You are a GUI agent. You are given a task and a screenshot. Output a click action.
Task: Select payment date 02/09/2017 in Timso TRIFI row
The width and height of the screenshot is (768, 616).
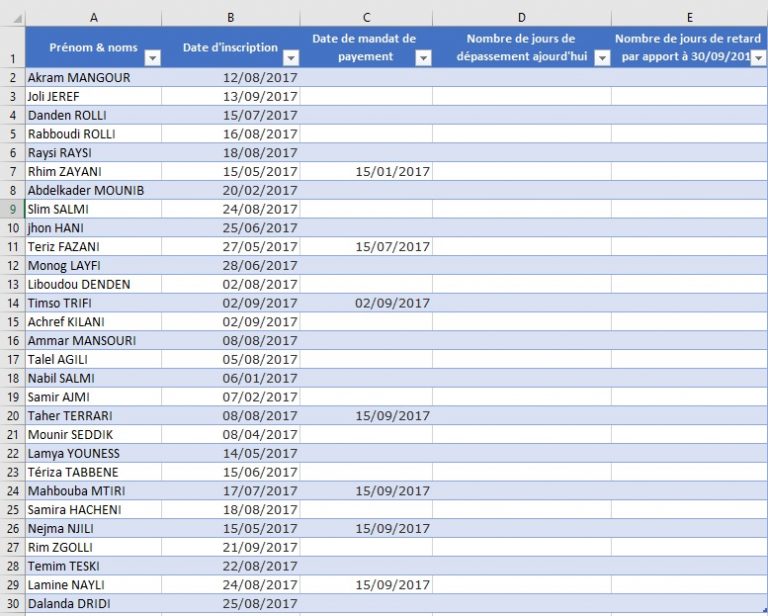coord(366,303)
